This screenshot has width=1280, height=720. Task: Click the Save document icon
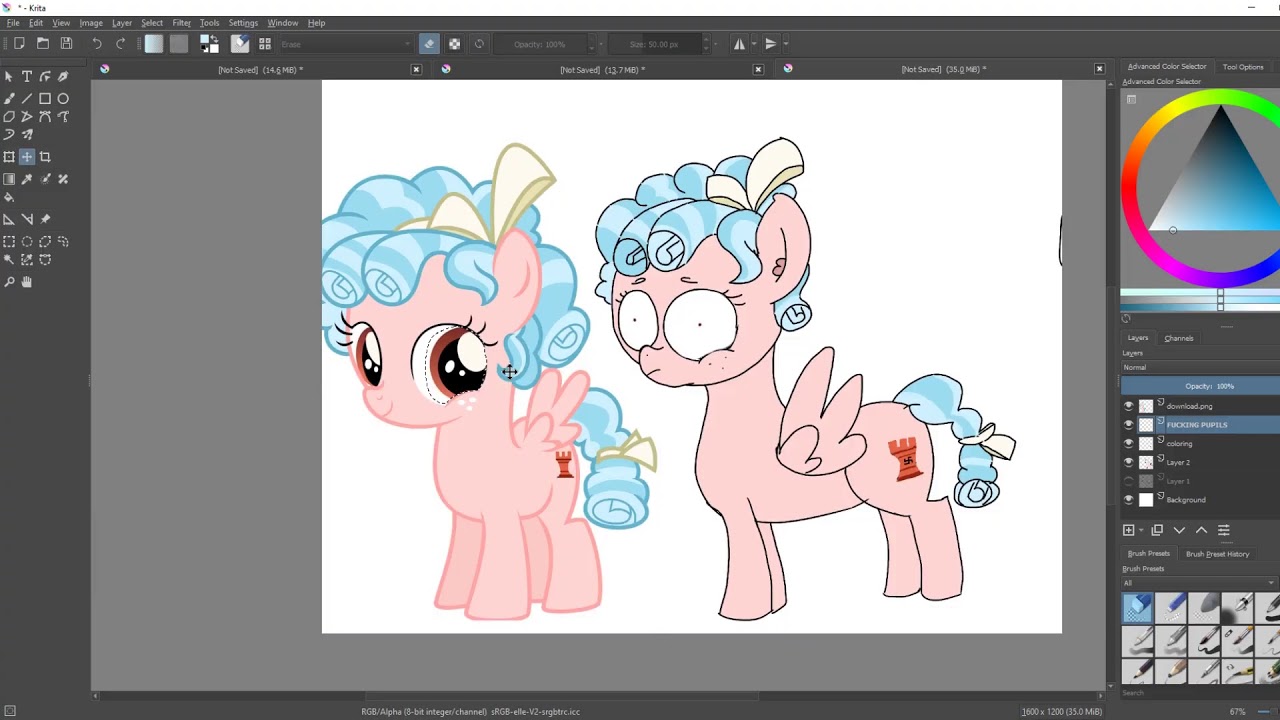tap(66, 44)
